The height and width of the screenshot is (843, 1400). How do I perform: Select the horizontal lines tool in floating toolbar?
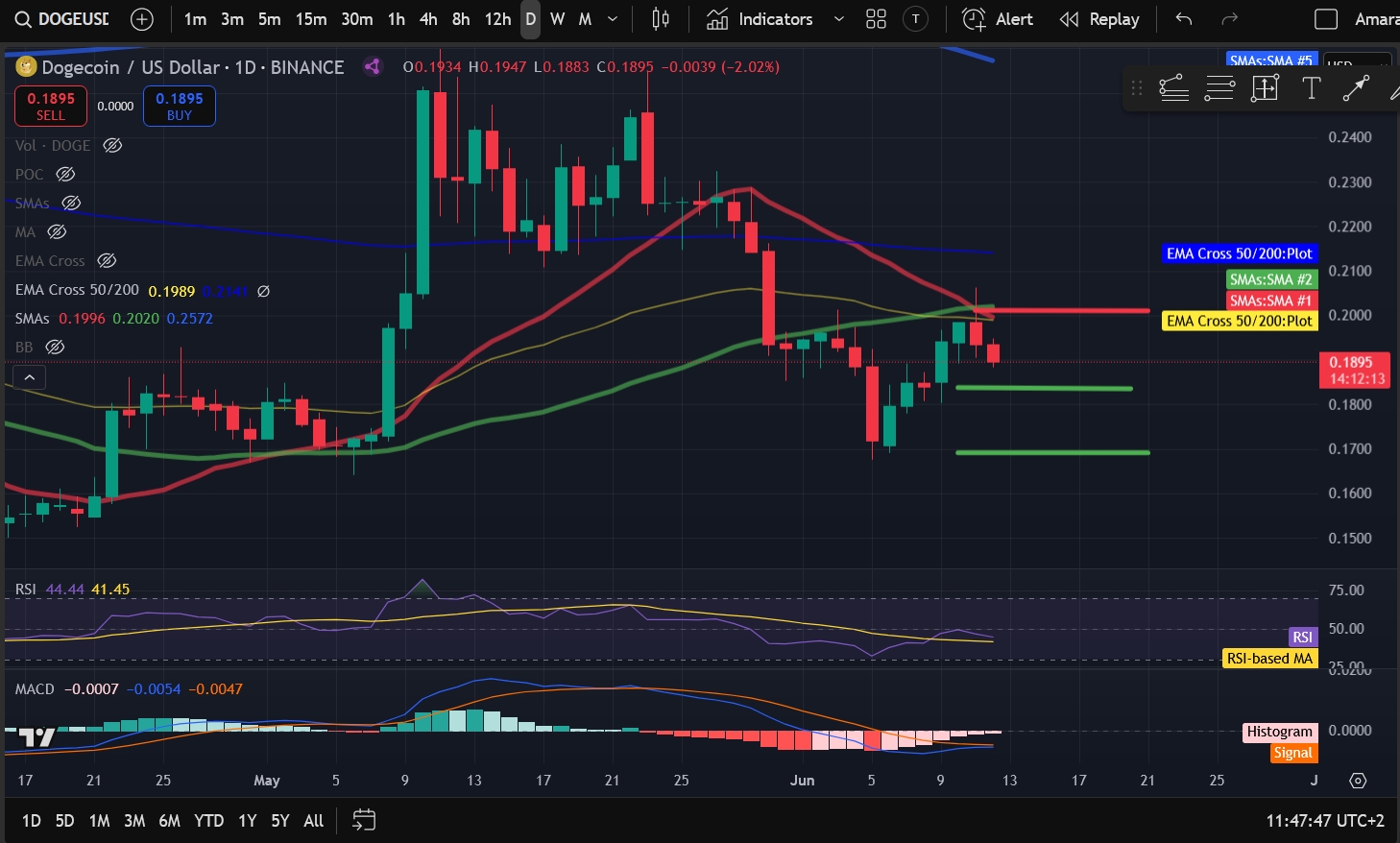coord(1219,88)
